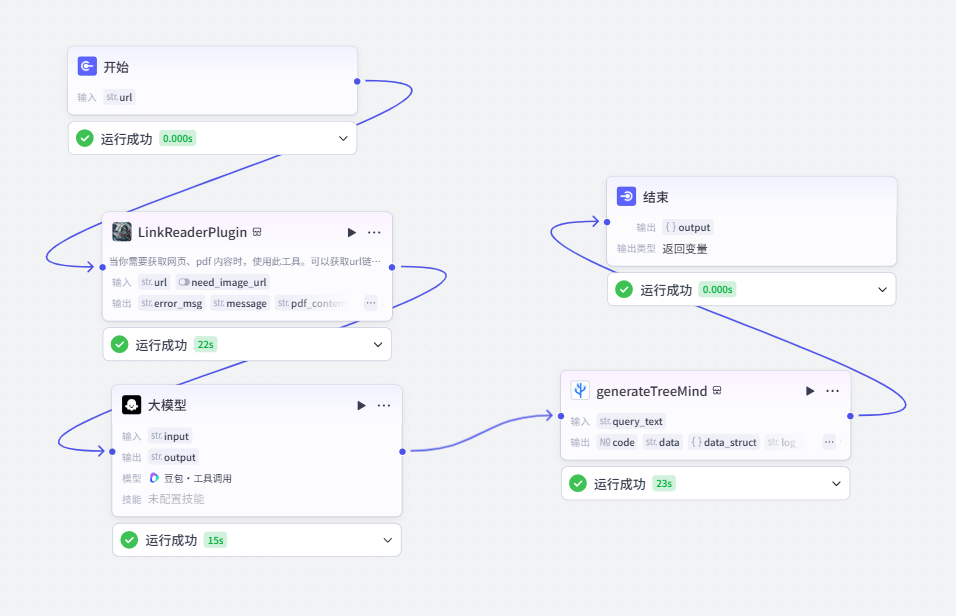Run the 大模型 node with play button
This screenshot has height=616, width=956.
click(362, 406)
